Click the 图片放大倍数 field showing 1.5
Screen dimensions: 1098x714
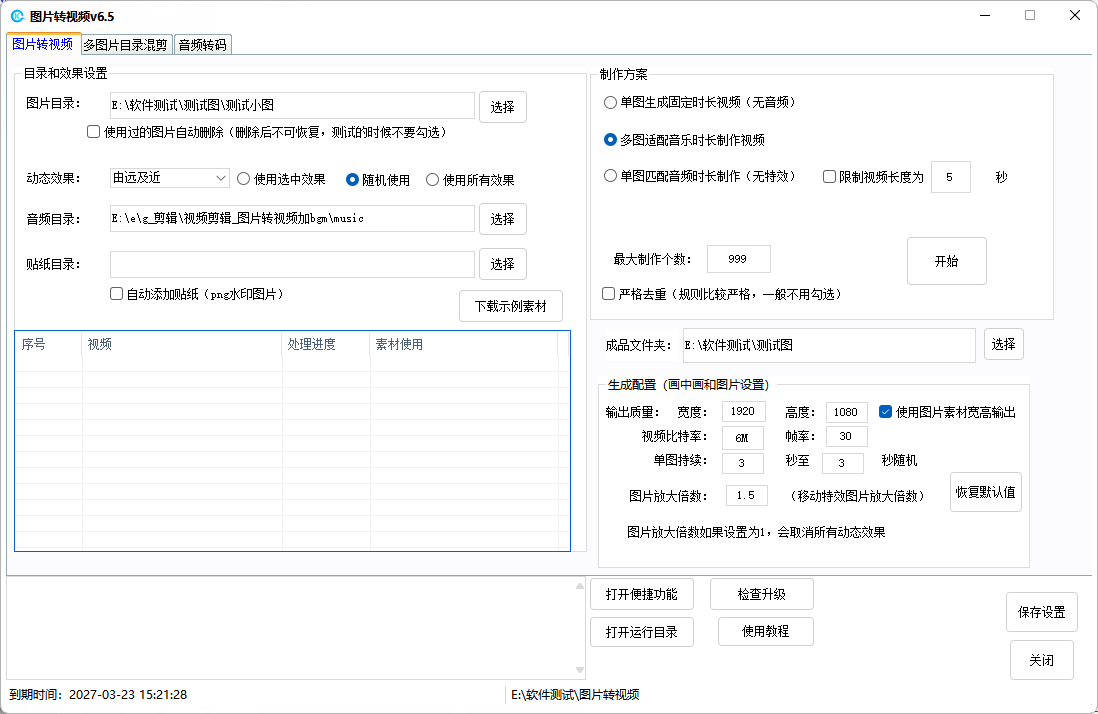pyautogui.click(x=746, y=495)
